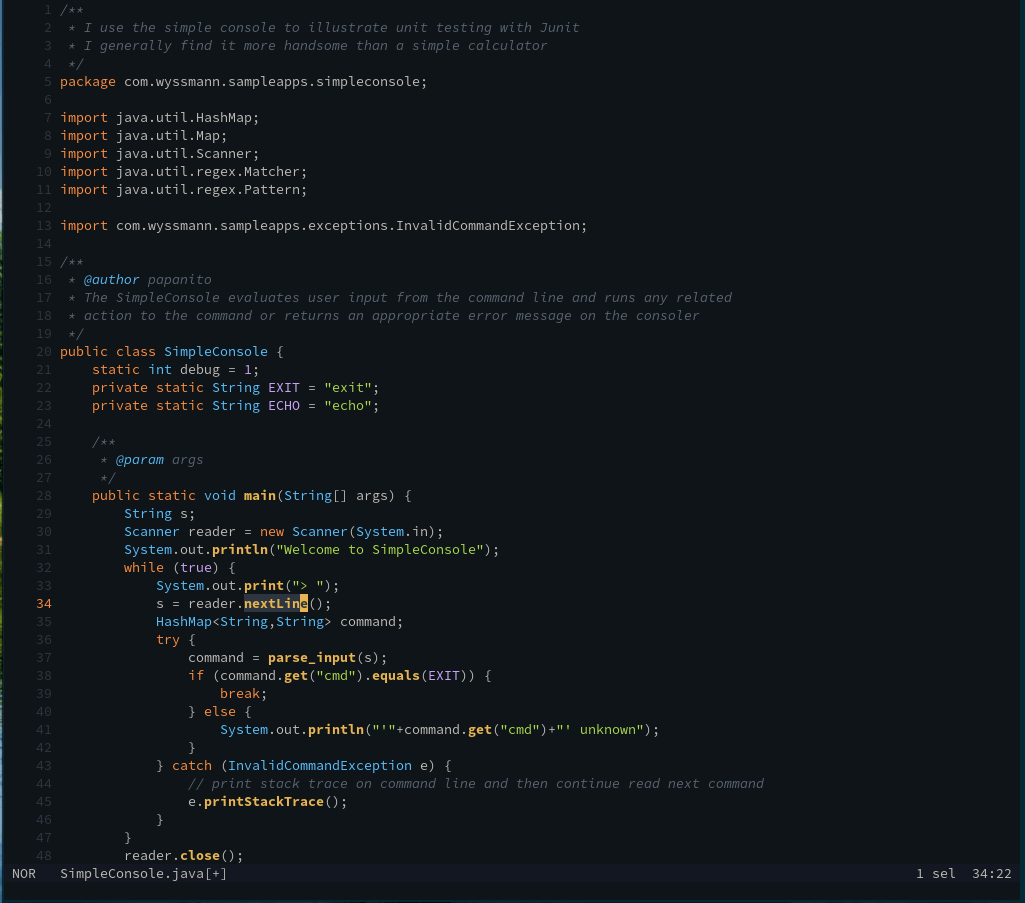Click the '1 sel' selection counter
This screenshot has height=903, width=1025.
pos(936,873)
